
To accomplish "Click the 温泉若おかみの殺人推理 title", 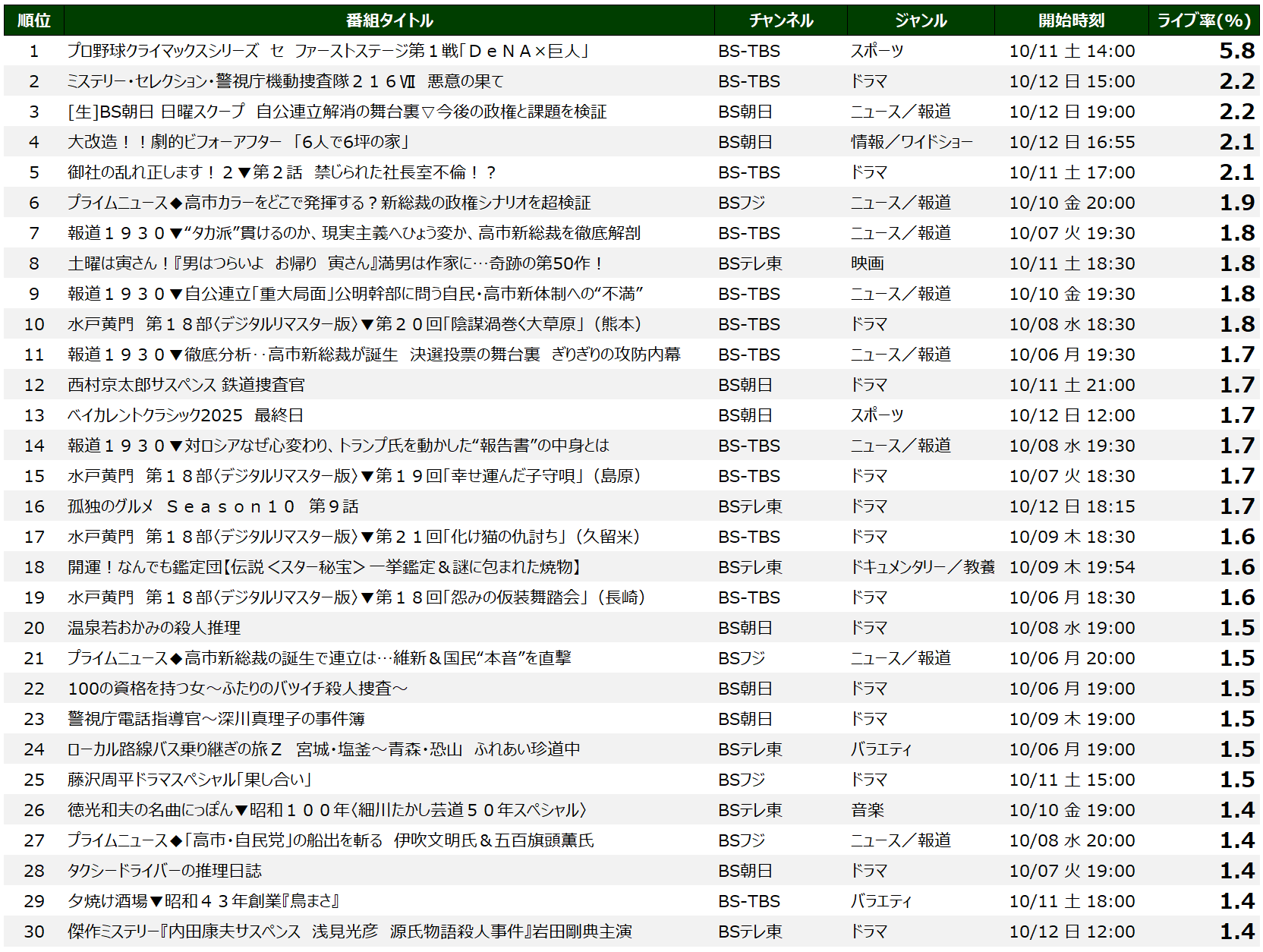I will 154,628.
